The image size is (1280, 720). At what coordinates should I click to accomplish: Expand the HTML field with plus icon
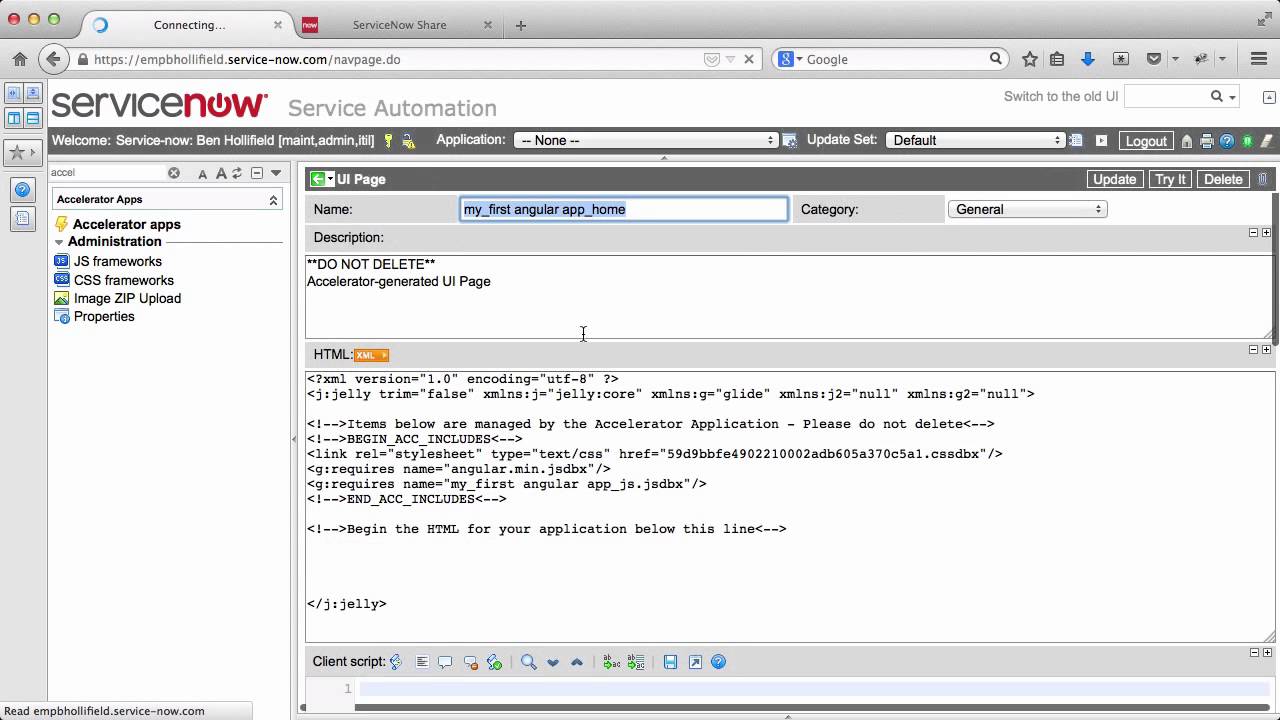point(1266,350)
